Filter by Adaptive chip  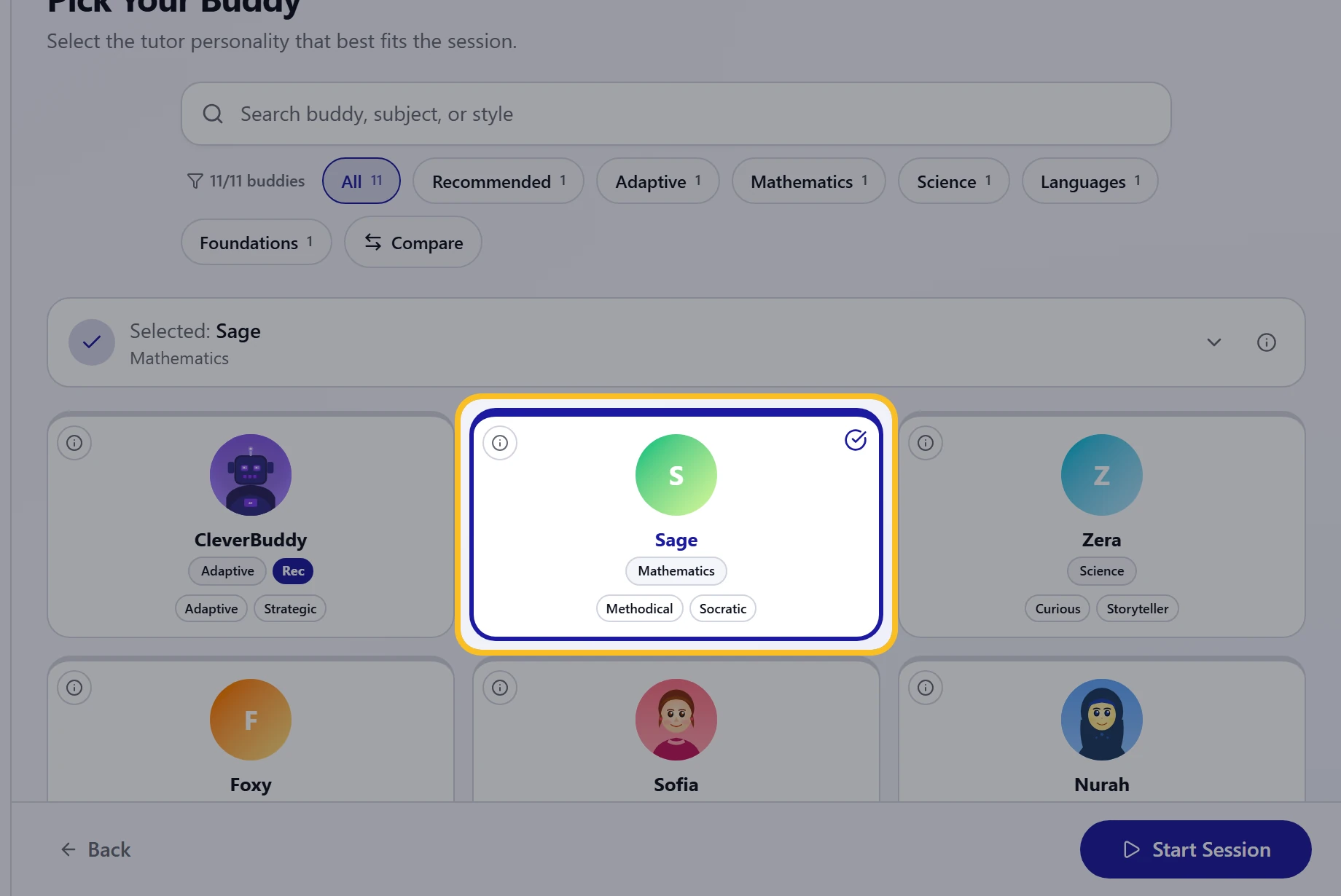658,181
